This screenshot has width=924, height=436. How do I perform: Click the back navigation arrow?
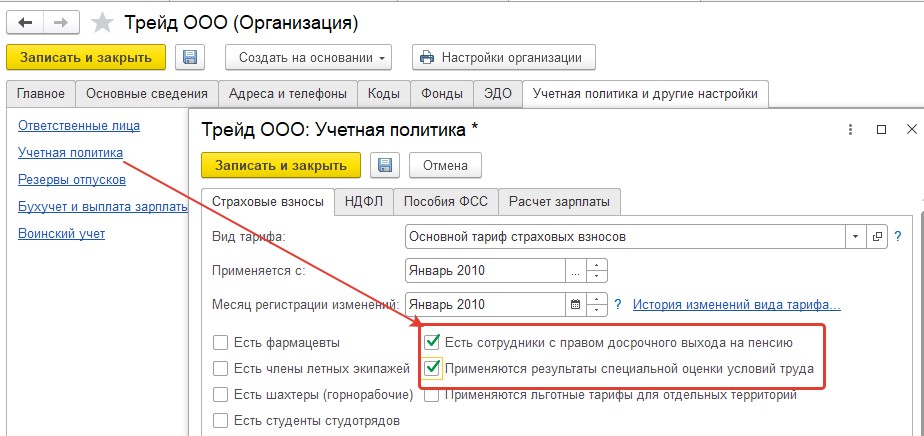pos(26,23)
